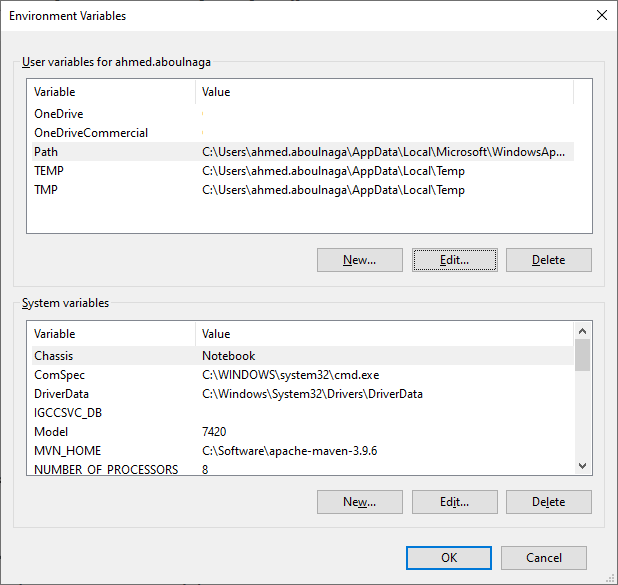This screenshot has height=585, width=618.
Task: Select the TEMP user variable row
Action: (49, 171)
